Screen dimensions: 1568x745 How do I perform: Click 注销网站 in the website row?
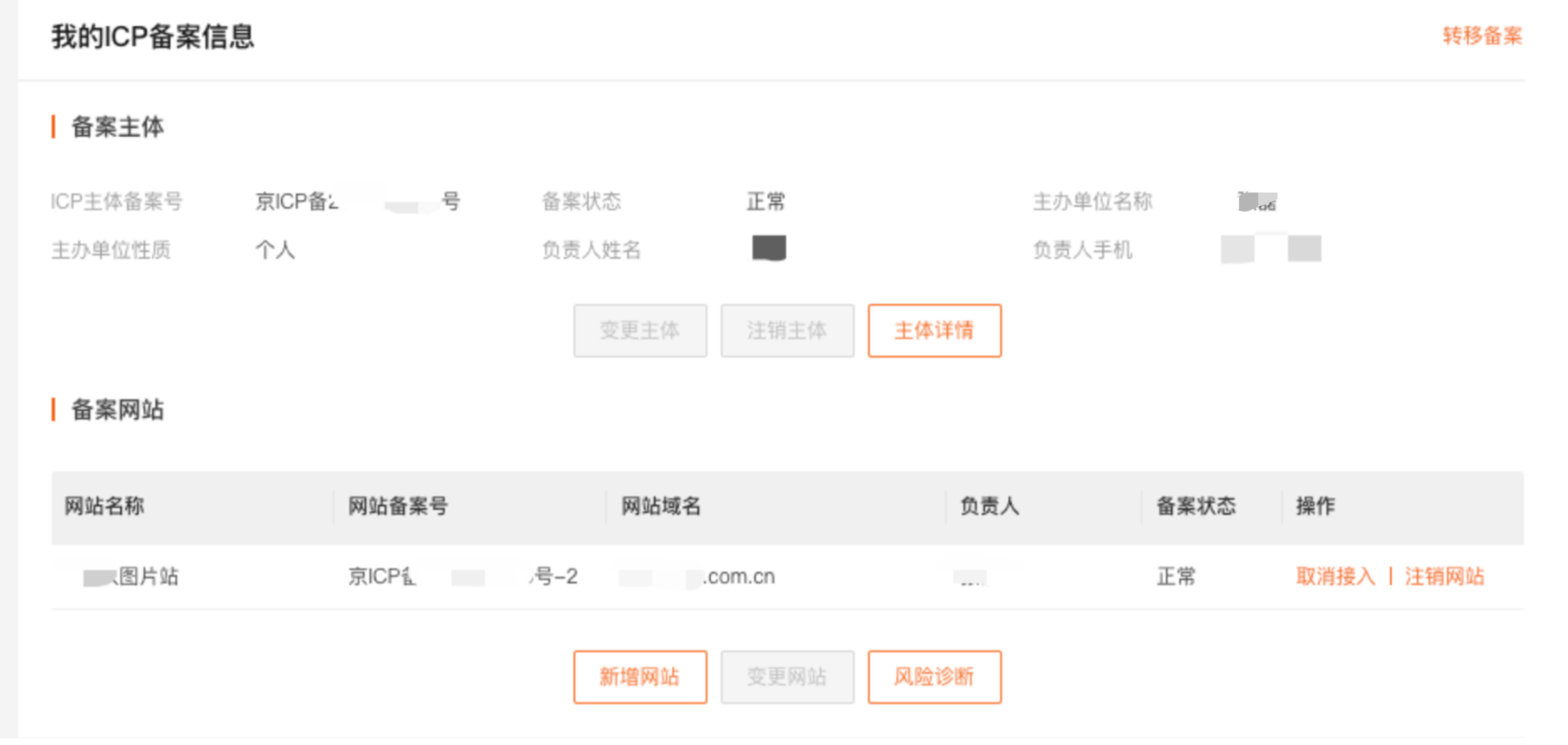click(1444, 577)
